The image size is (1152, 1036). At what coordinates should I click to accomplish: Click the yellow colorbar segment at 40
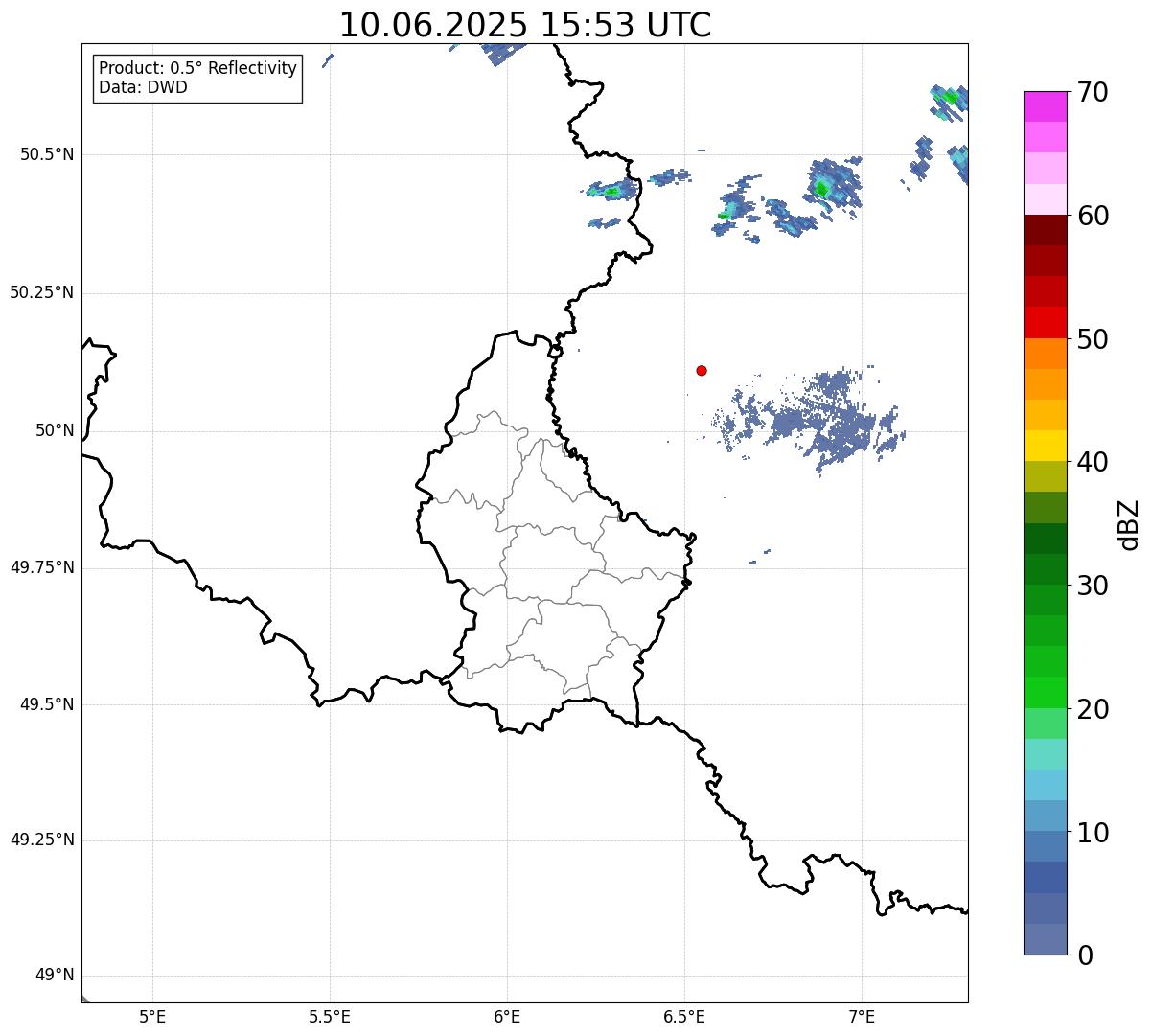click(x=1045, y=446)
